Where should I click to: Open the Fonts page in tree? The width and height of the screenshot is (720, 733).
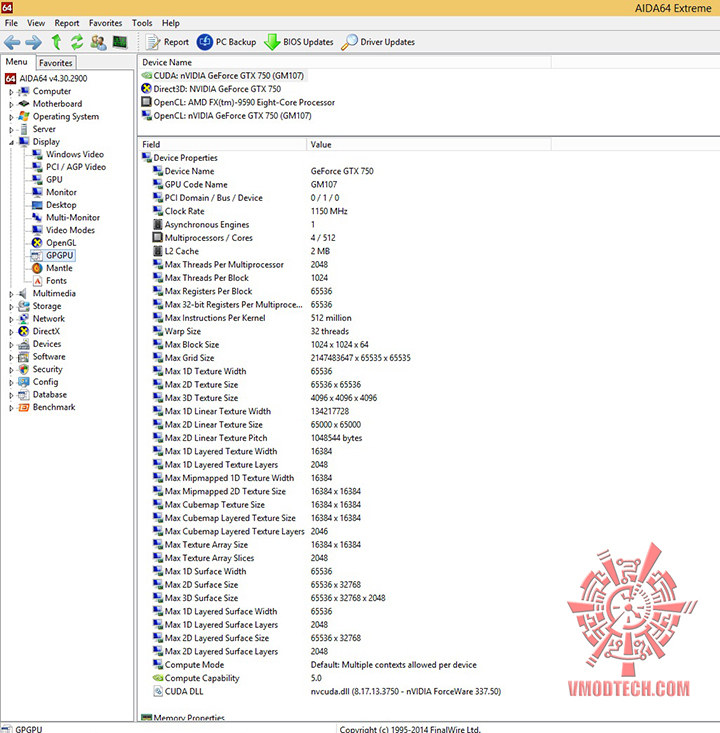tap(50, 280)
